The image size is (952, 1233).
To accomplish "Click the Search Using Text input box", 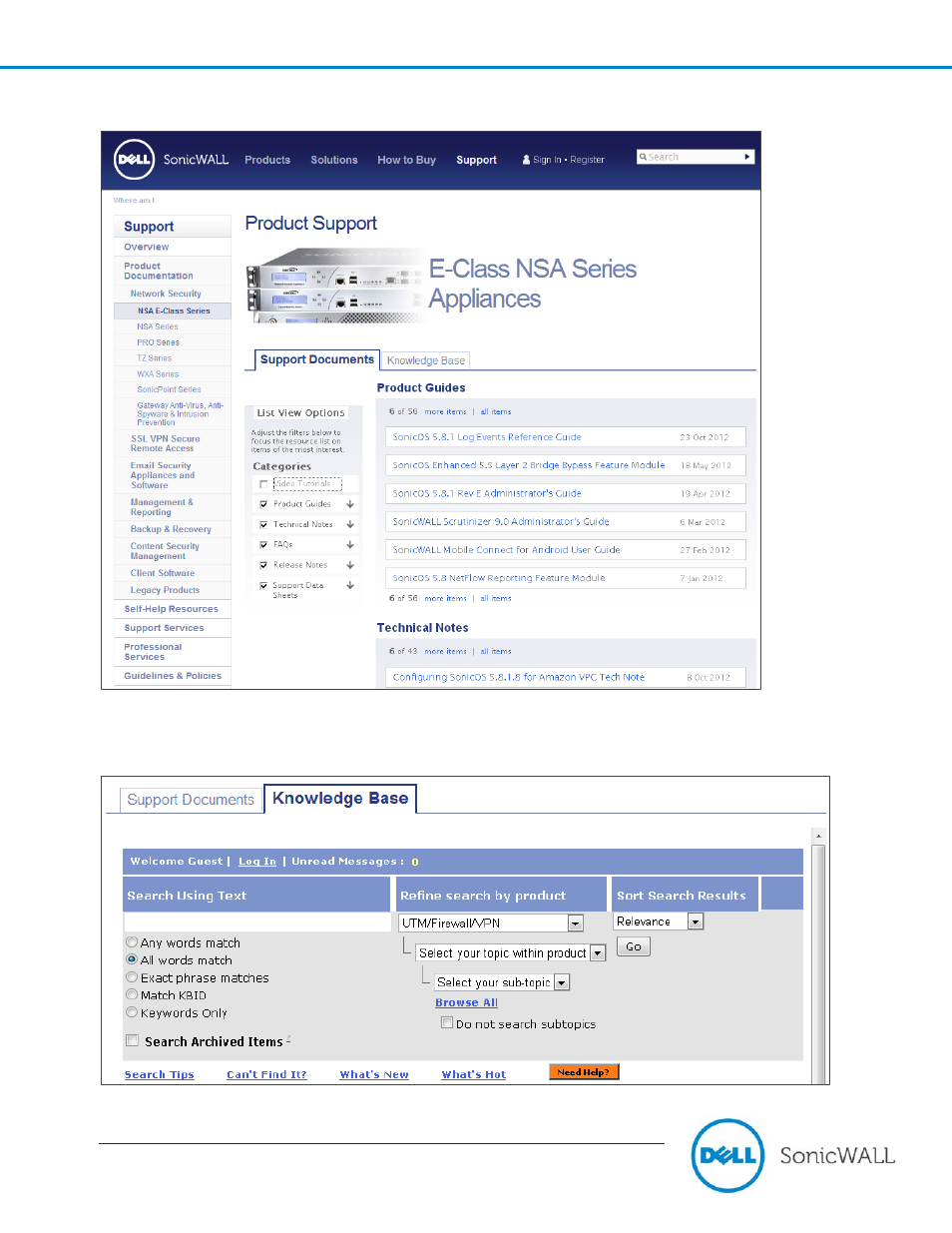I will click(257, 922).
